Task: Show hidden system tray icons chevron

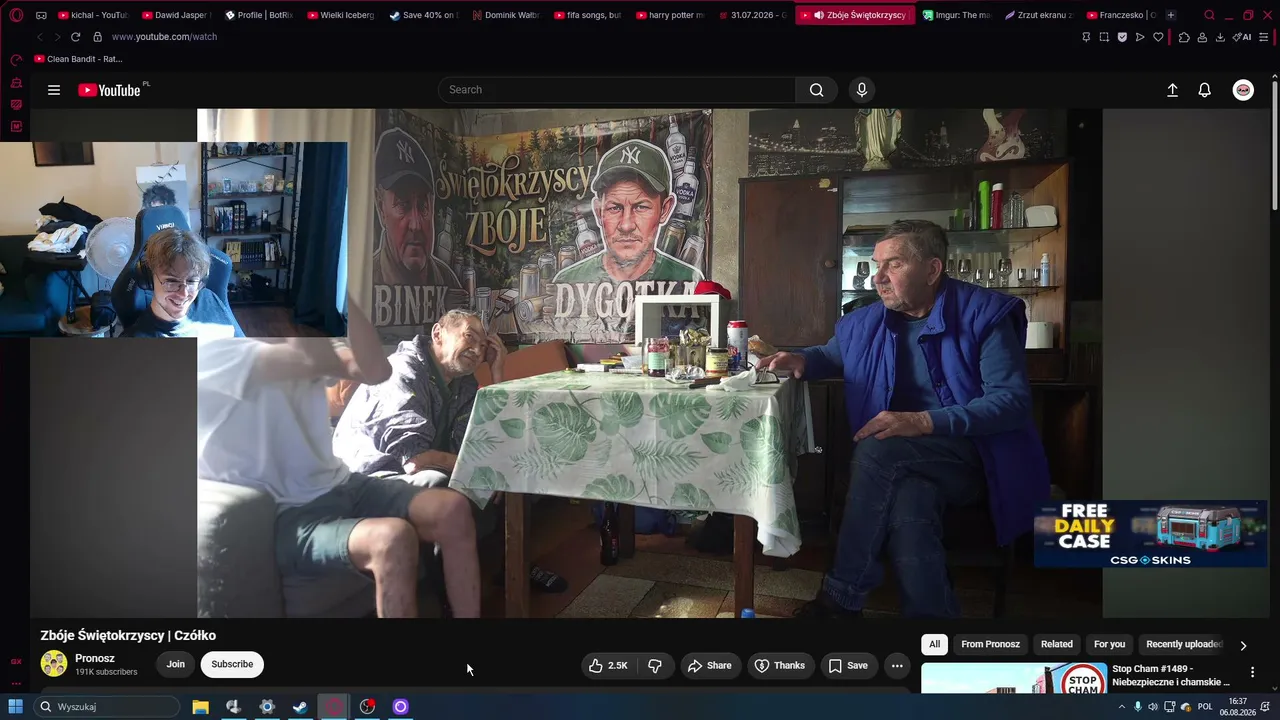Action: 1121,707
